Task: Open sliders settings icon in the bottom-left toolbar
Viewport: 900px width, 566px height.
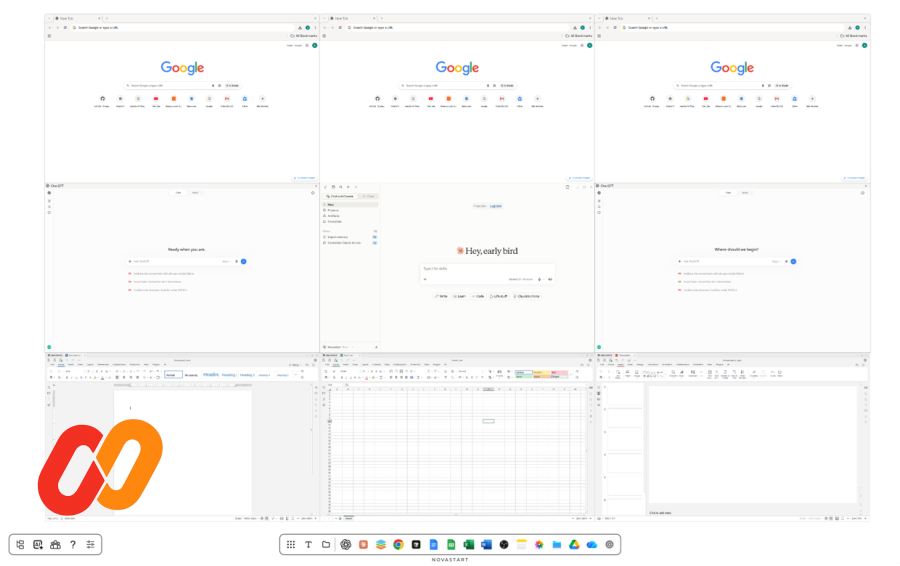Action: coord(91,545)
